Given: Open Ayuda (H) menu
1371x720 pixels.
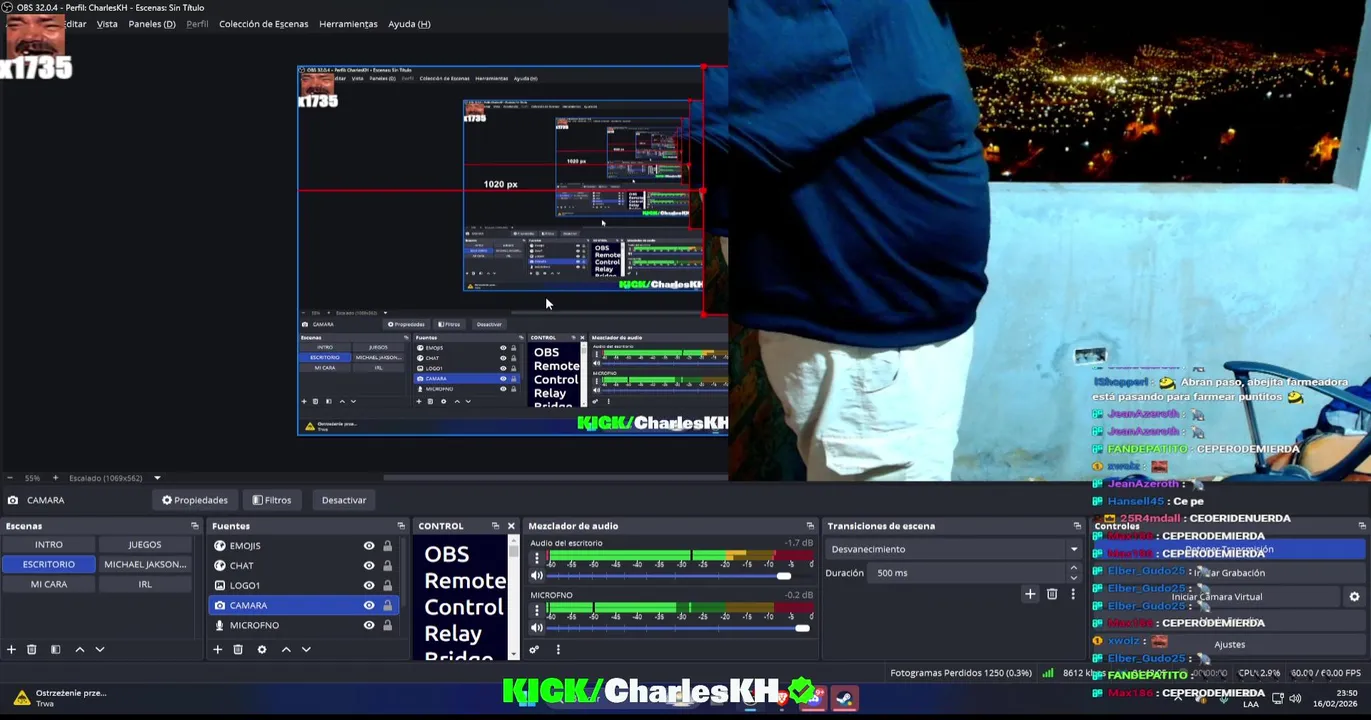Looking at the screenshot, I should click(409, 24).
